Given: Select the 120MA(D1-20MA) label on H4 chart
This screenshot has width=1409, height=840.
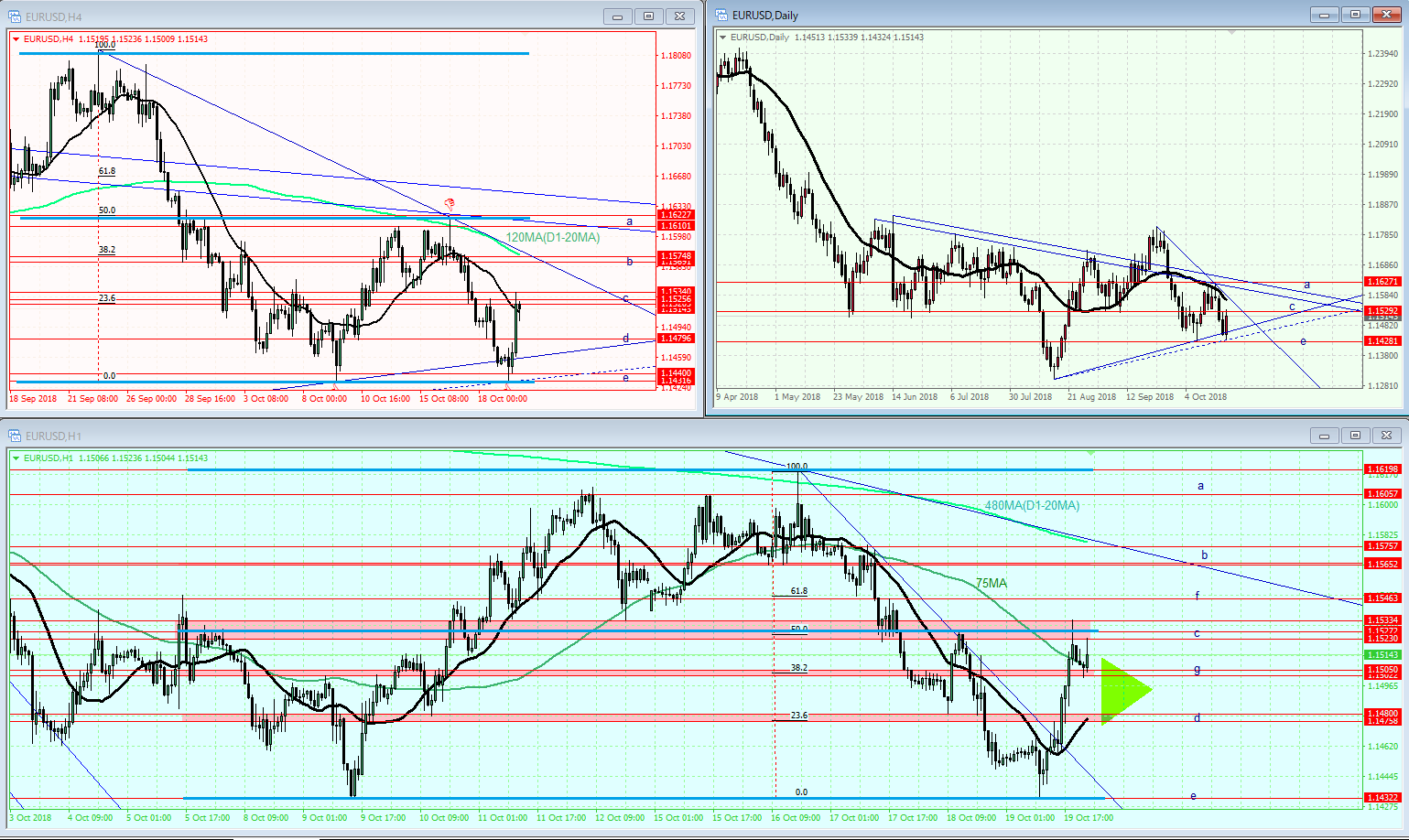Looking at the screenshot, I should (553, 238).
